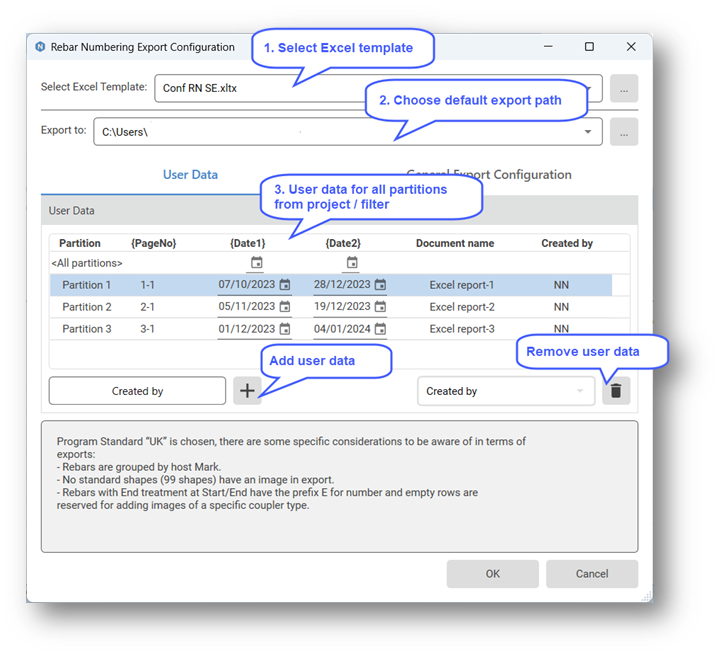The height and width of the screenshot is (655, 723).
Task: Click Excel report-3 document name
Action: point(462,329)
